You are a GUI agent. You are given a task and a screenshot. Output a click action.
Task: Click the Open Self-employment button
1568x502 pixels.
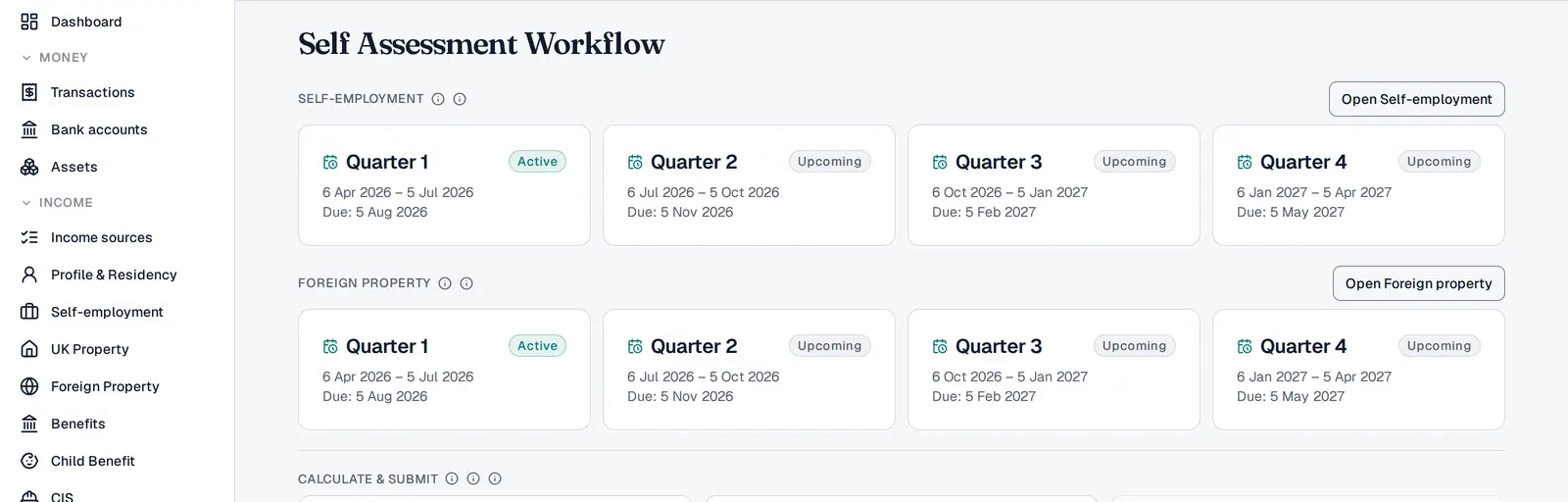1416,99
